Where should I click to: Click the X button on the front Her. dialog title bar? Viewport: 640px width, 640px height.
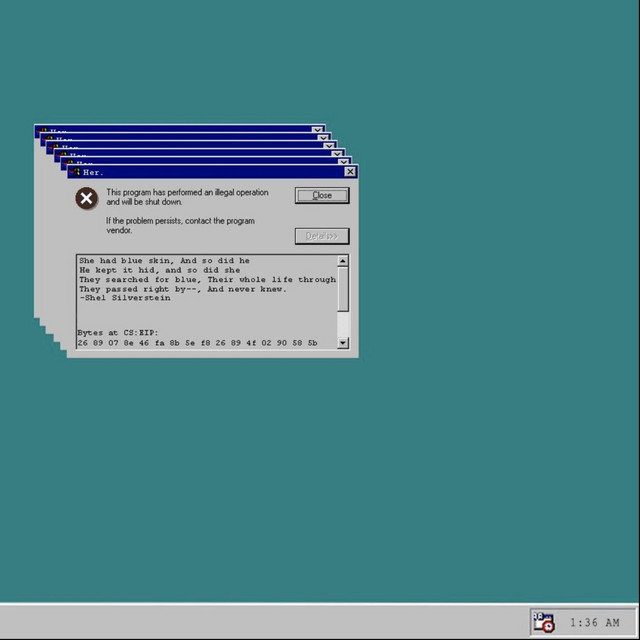tap(350, 172)
